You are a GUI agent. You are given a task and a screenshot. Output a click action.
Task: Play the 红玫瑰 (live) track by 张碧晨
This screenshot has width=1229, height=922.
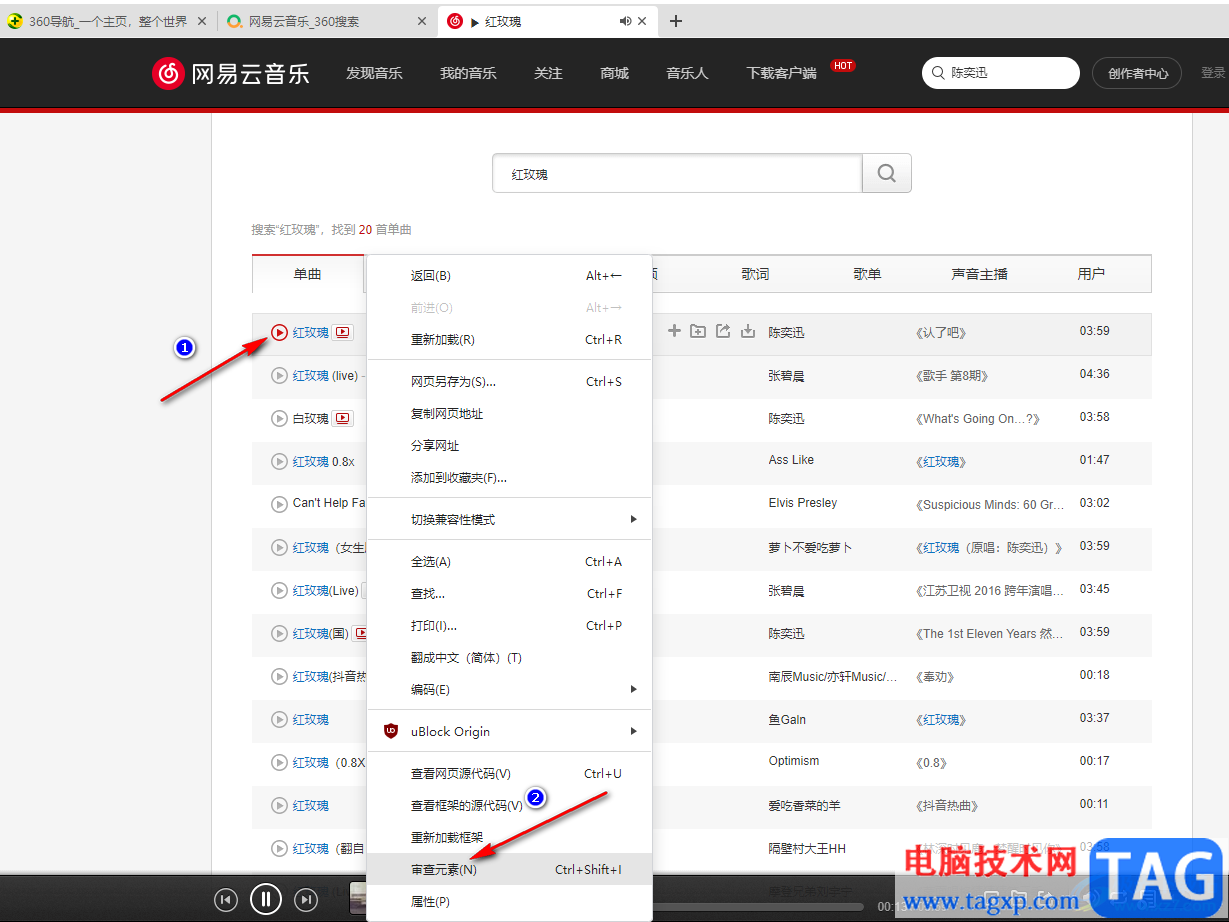(x=280, y=376)
